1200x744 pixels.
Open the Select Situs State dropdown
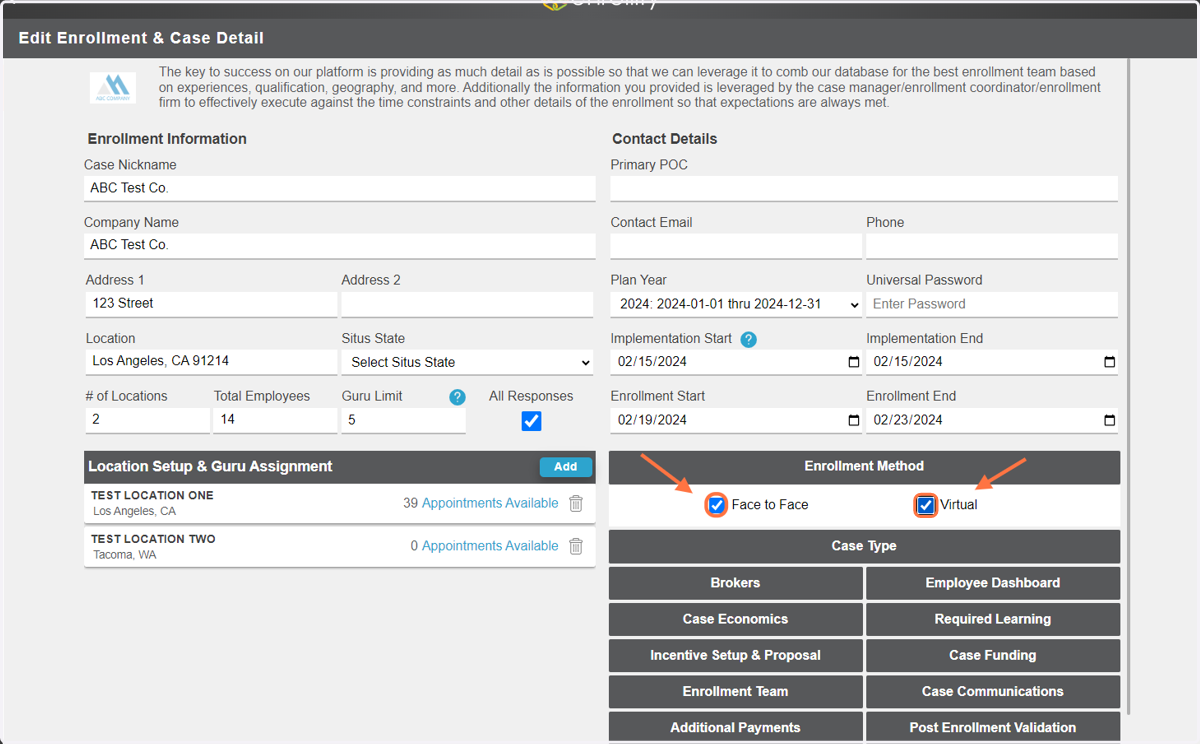(468, 362)
